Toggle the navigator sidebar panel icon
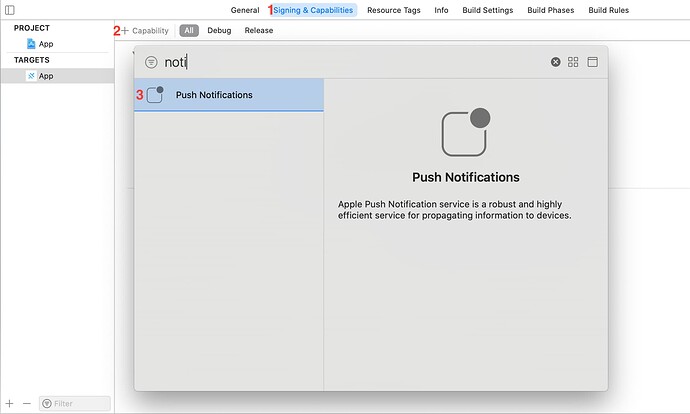The image size is (690, 414). tap(10, 10)
